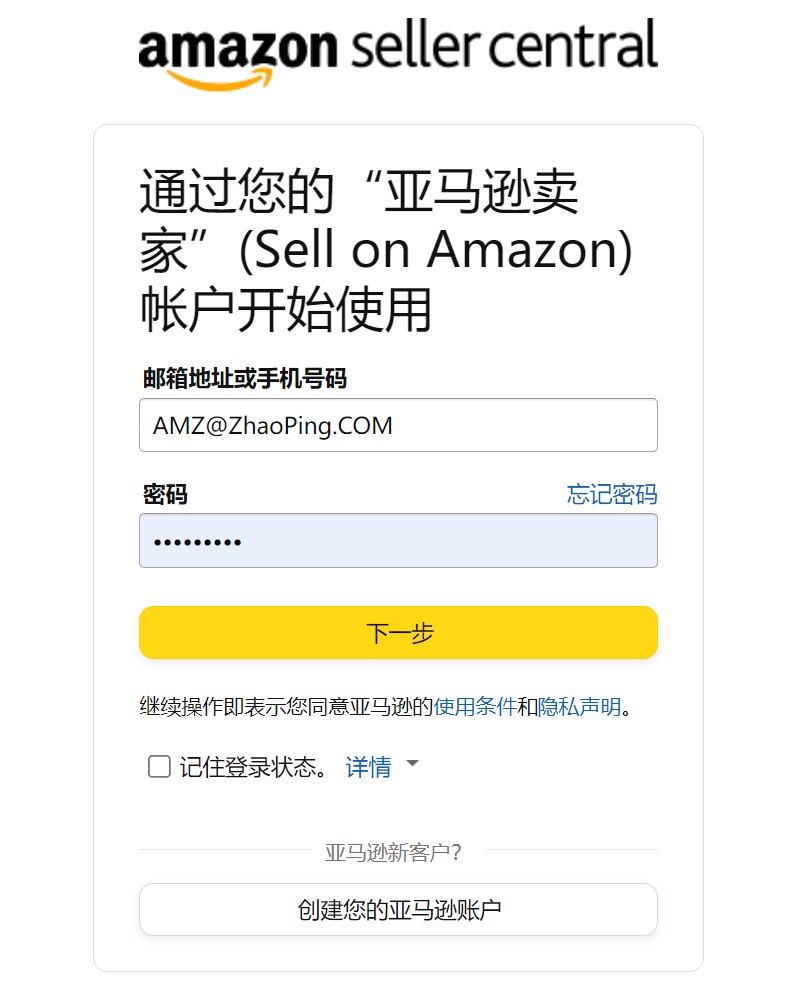Focus the email field containing AMZ@ZhaoPing.COM
The height and width of the screenshot is (995, 810).
pos(399,425)
